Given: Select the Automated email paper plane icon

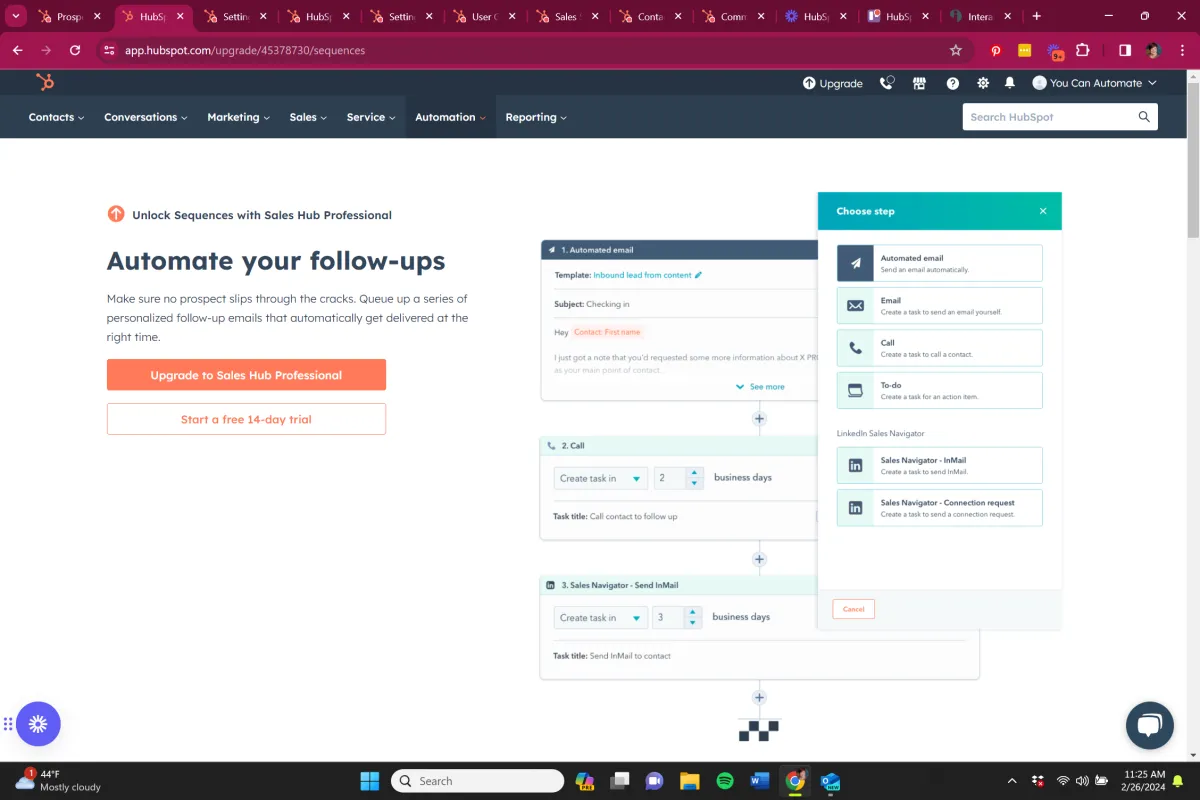Looking at the screenshot, I should (855, 263).
